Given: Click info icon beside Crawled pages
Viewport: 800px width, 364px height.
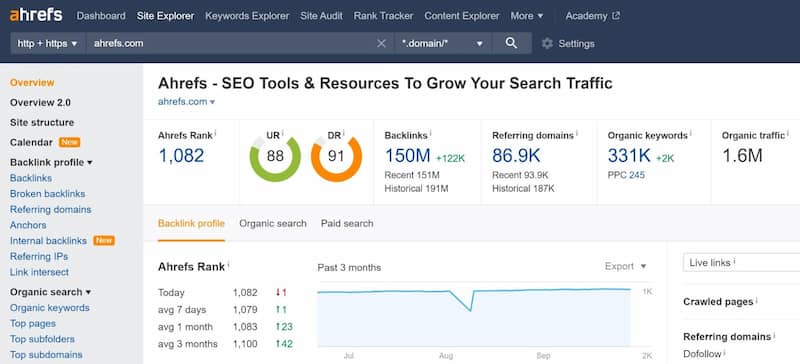Looking at the screenshot, I should 757,300.
